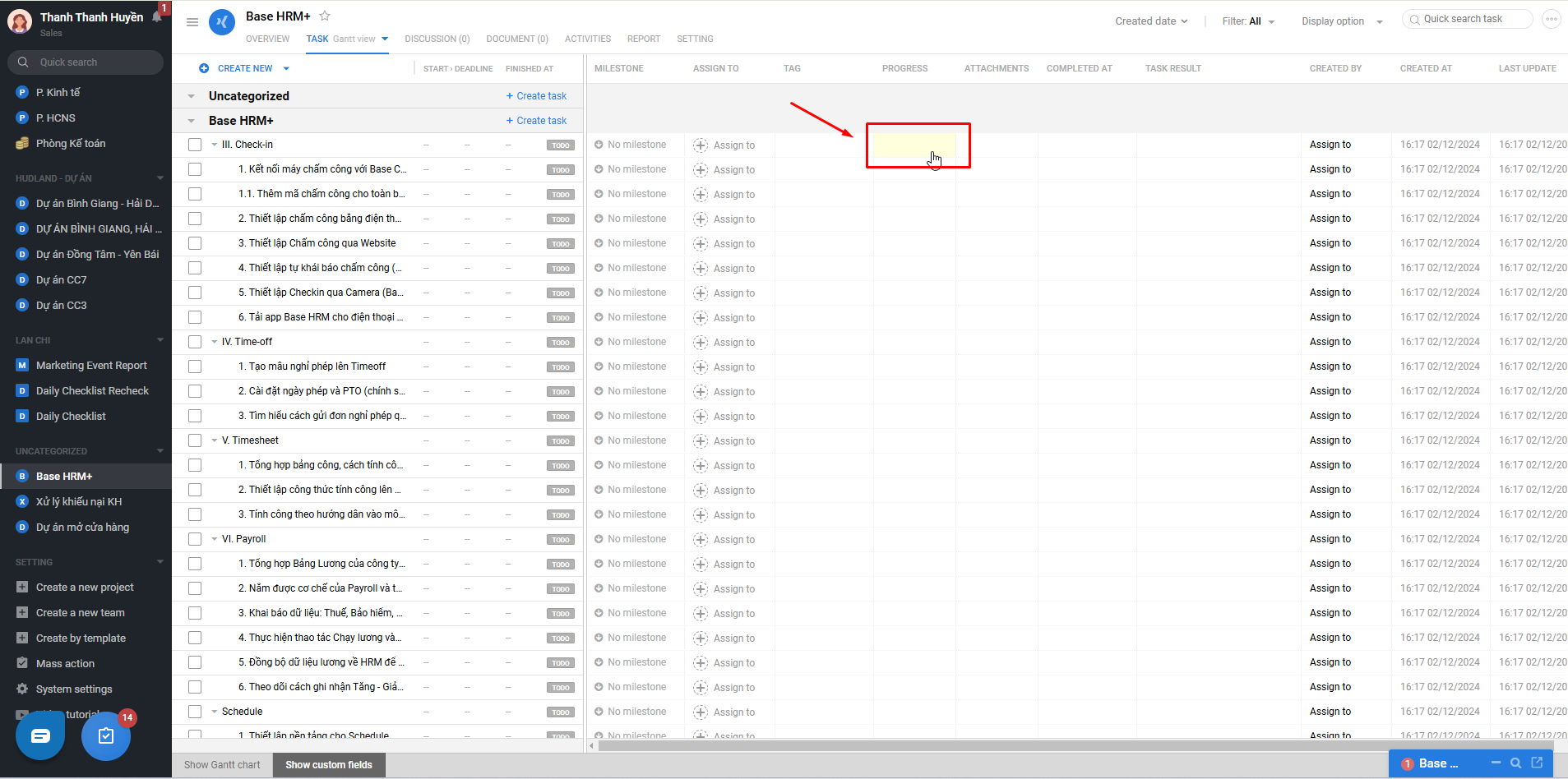Click Create task in Uncategorized section
The image size is (1568, 779).
(536, 96)
